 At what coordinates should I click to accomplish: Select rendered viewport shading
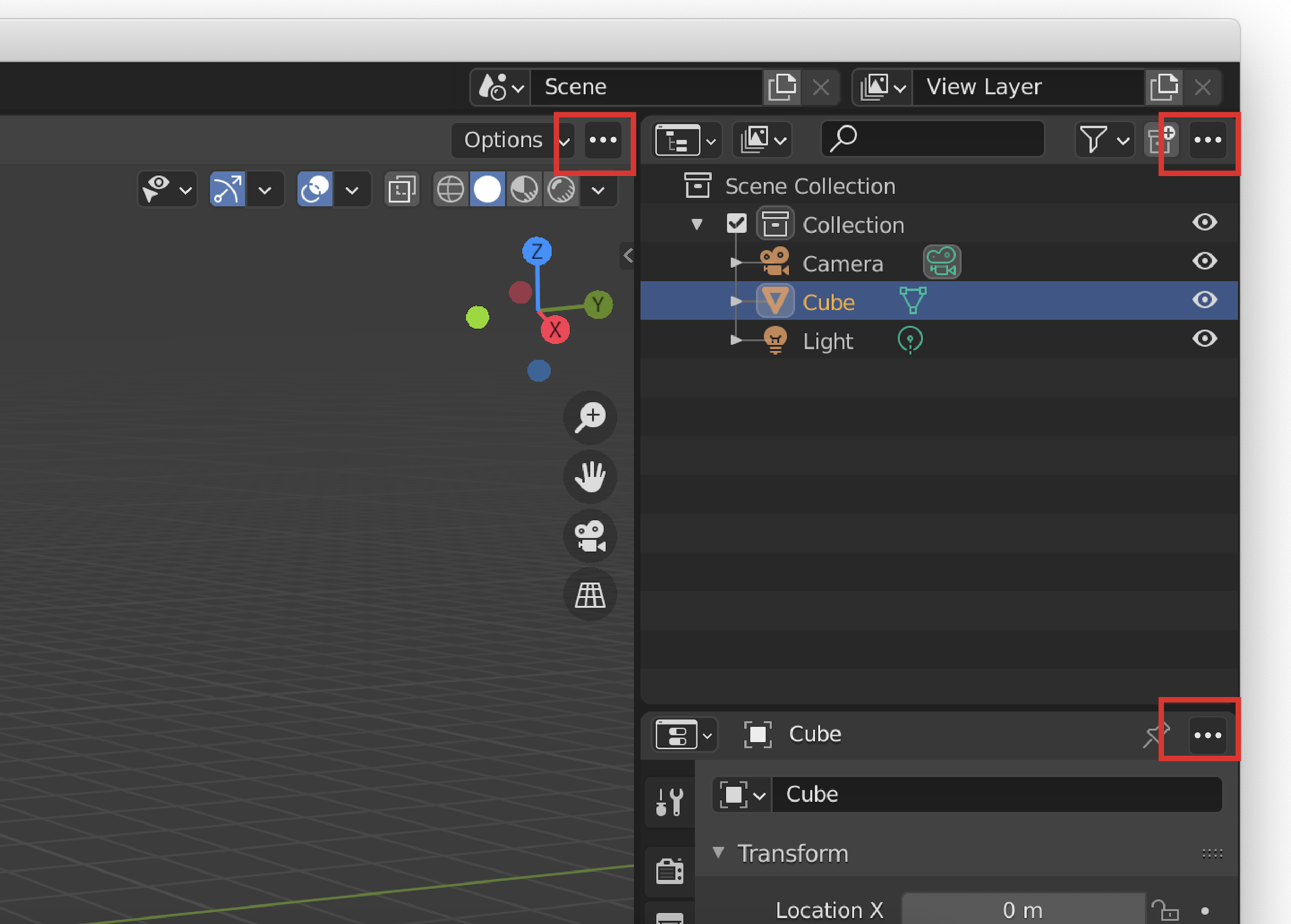pyautogui.click(x=561, y=189)
